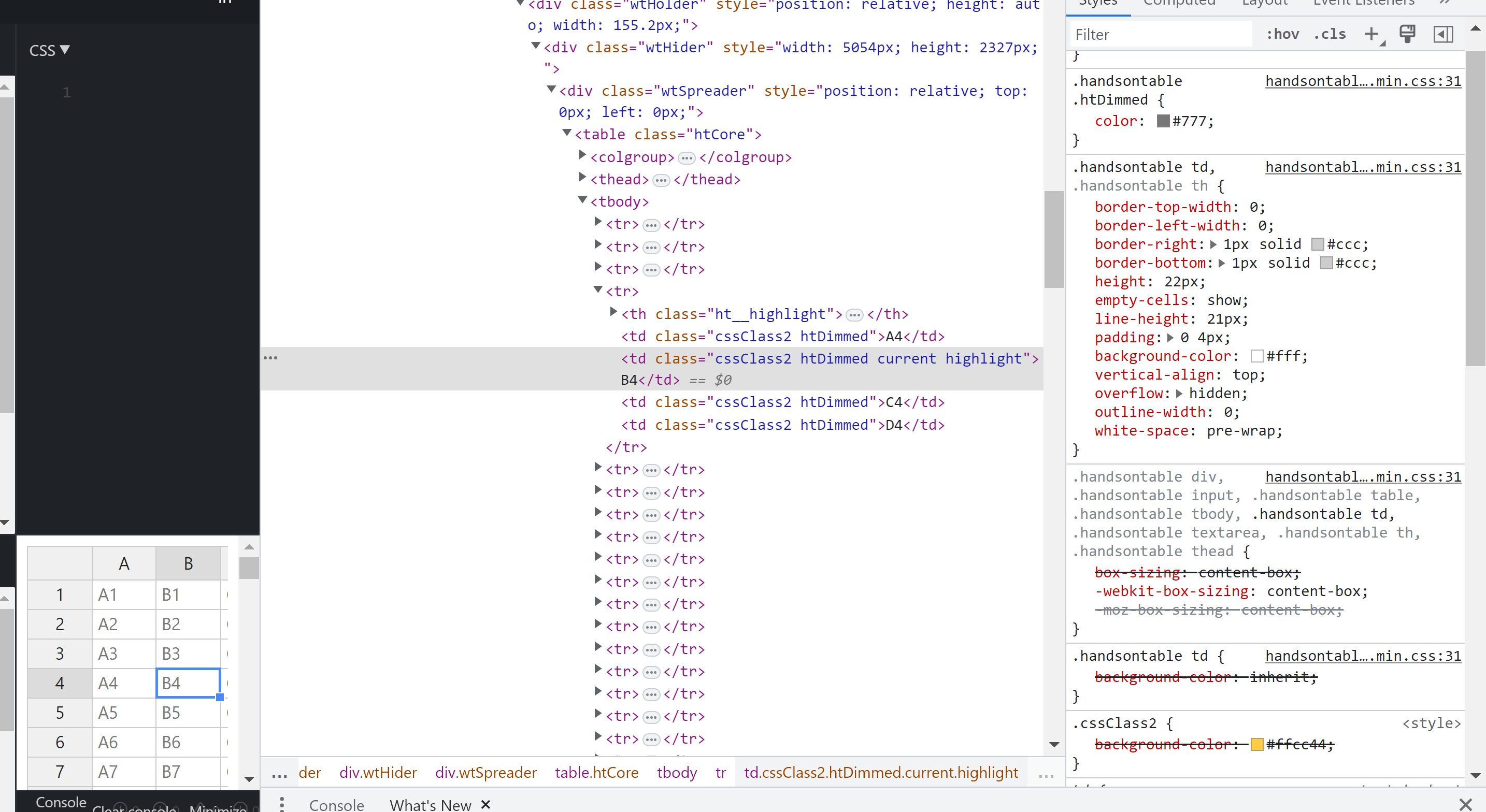1486x812 pixels.
Task: Collapse the tbody node
Action: (582, 199)
